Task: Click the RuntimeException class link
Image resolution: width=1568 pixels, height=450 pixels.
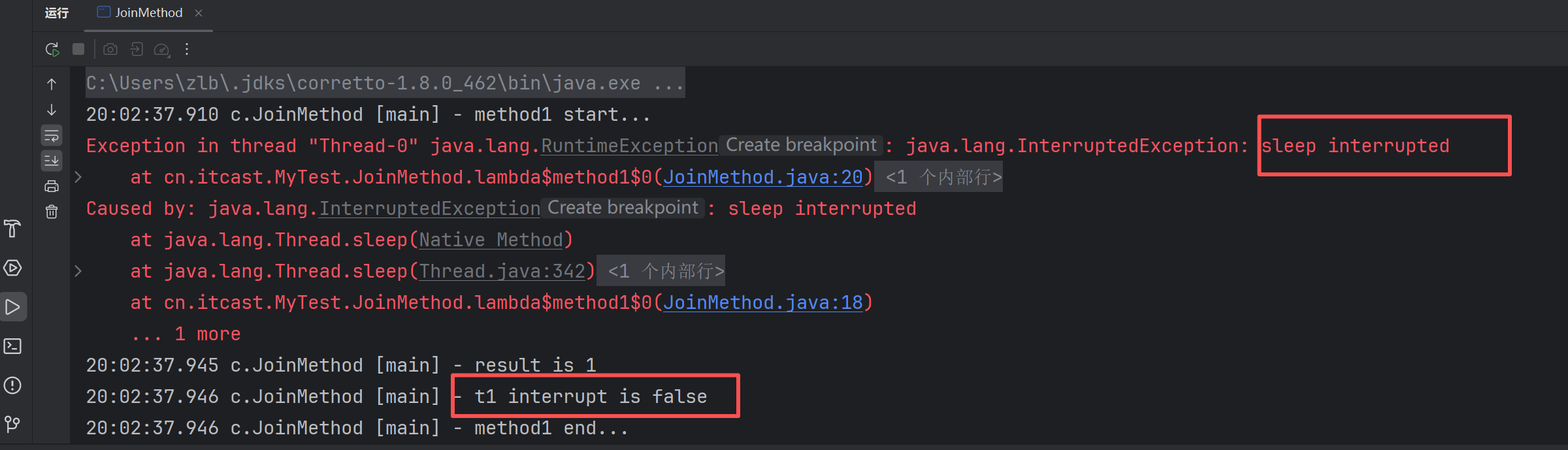Action: (629, 146)
